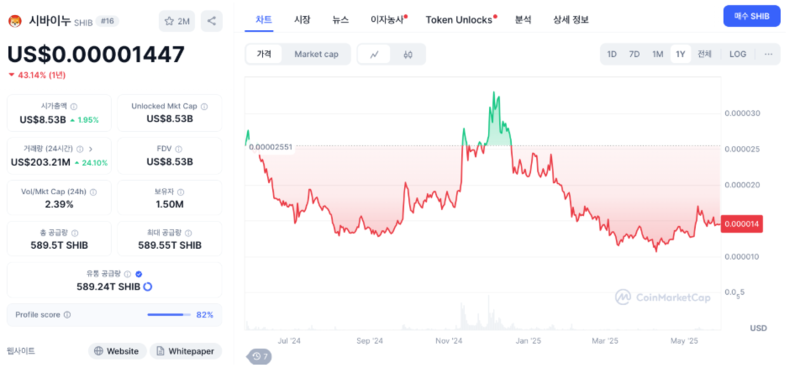Screen dimensions: 800x368
Task: Open the Token Unlocks tab
Action: tap(459, 20)
